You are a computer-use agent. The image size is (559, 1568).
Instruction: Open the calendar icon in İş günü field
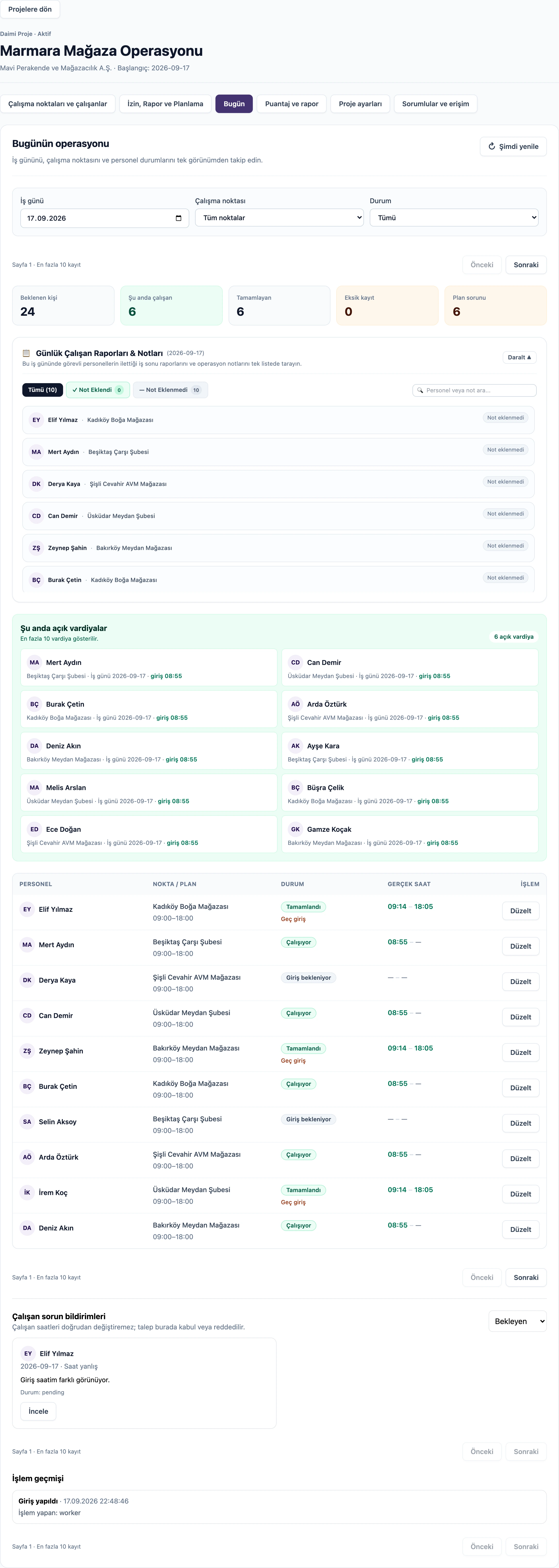[178, 218]
